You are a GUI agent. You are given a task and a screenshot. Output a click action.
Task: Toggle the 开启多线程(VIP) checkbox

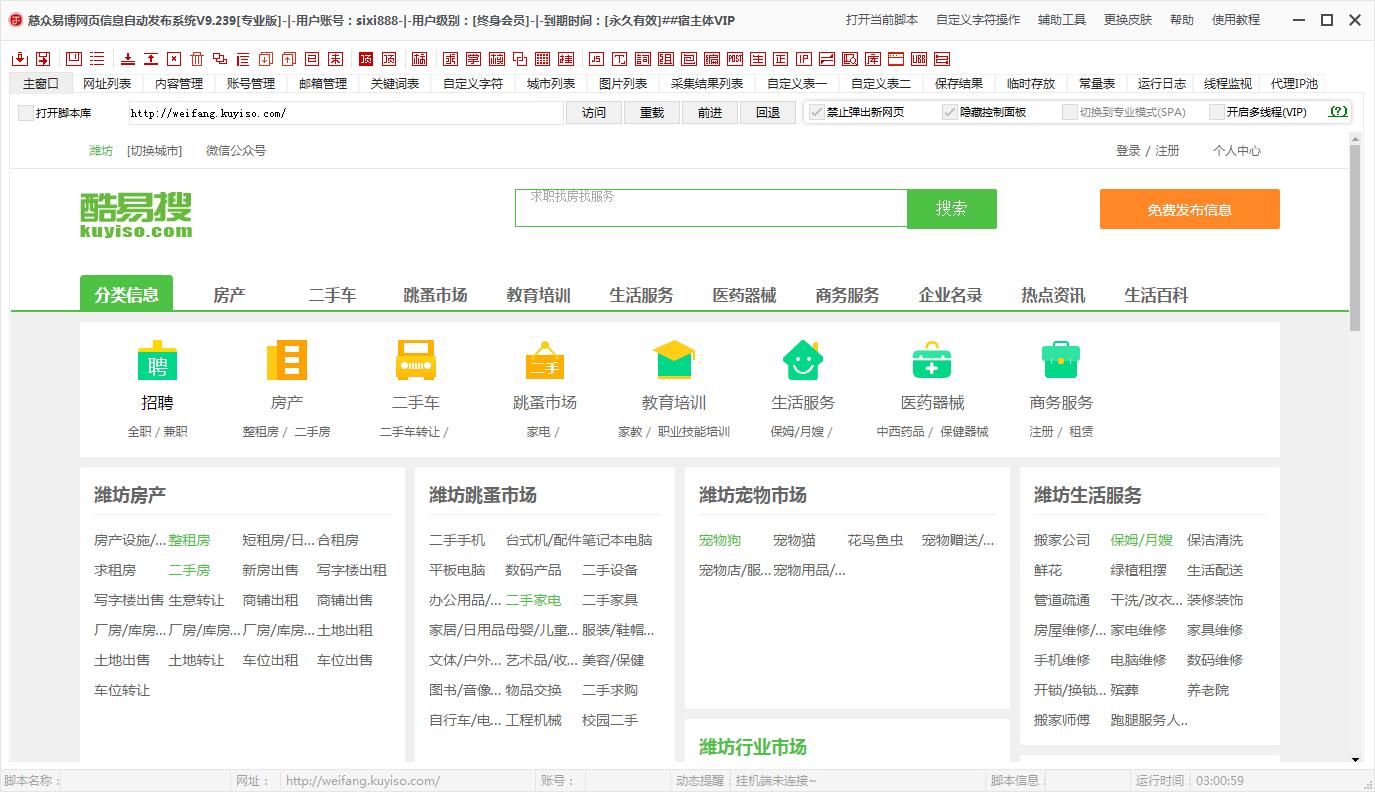pyautogui.click(x=1217, y=112)
